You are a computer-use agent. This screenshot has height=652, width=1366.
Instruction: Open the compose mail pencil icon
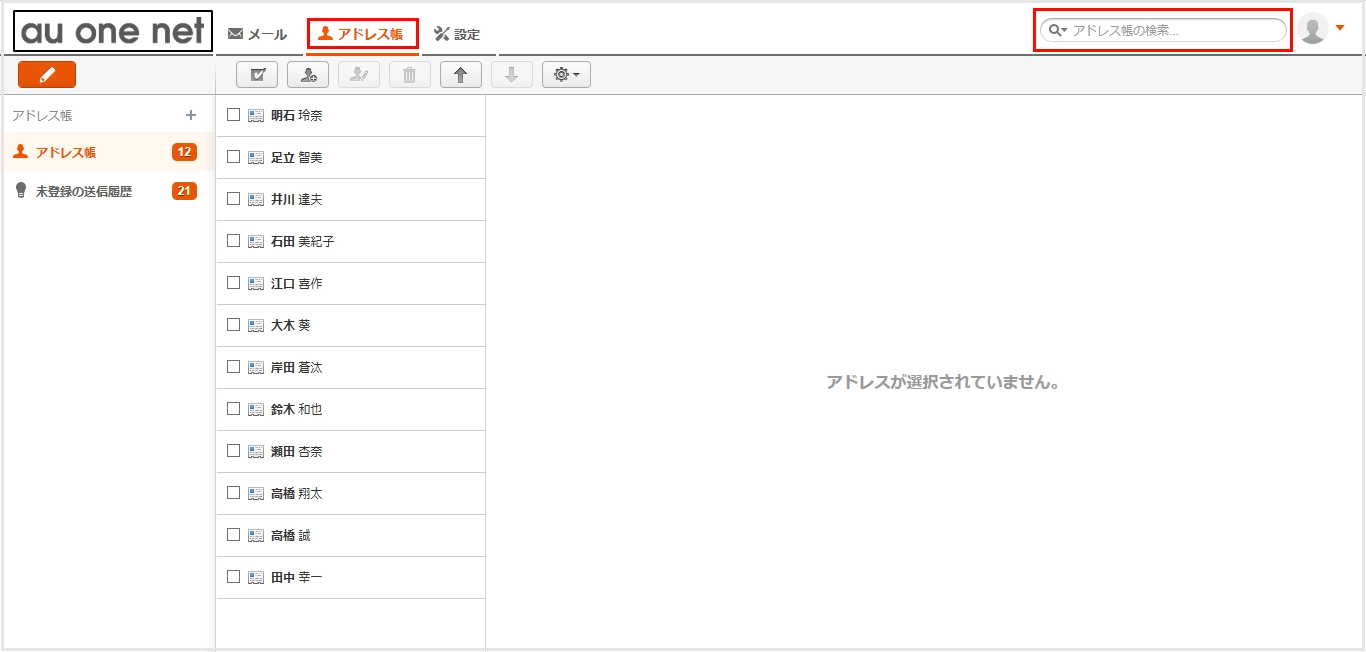[46, 74]
